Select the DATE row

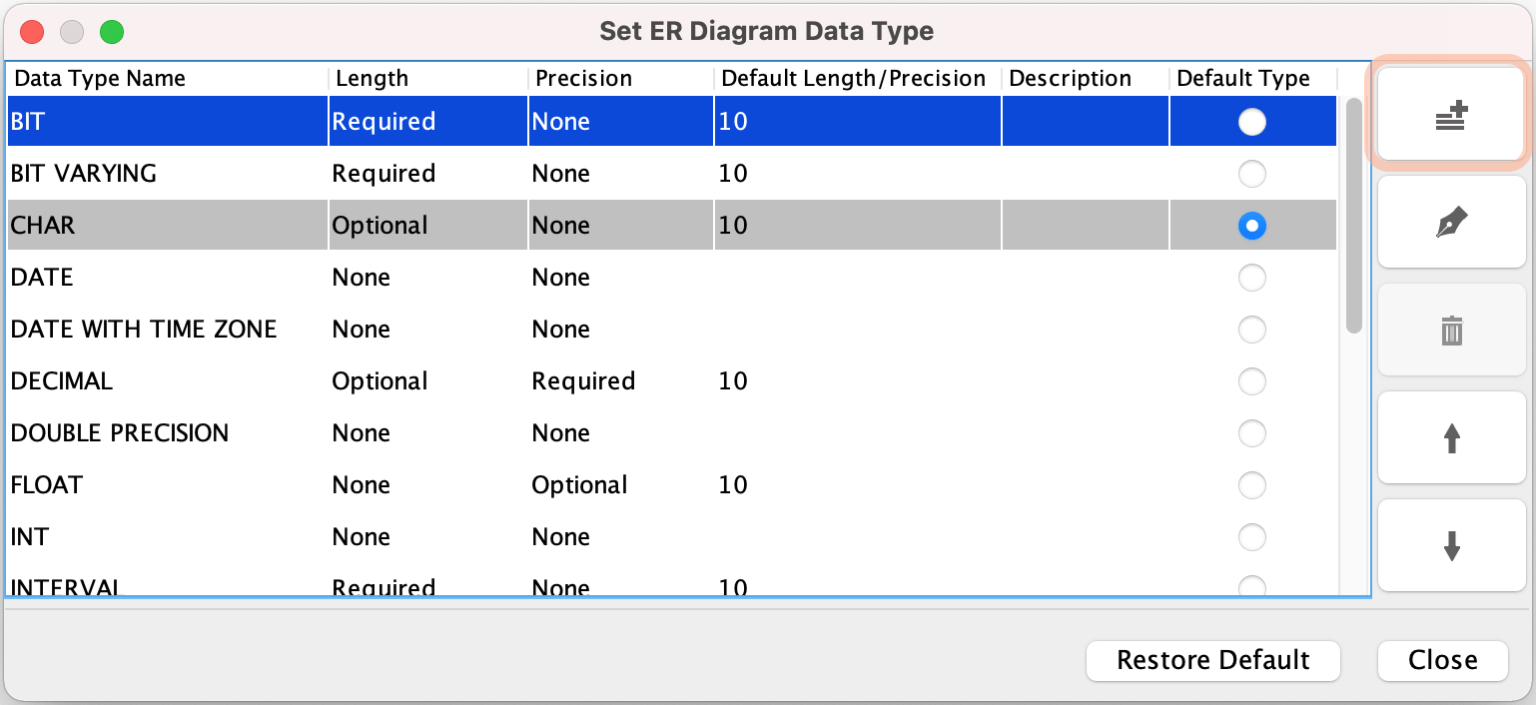(x=160, y=277)
